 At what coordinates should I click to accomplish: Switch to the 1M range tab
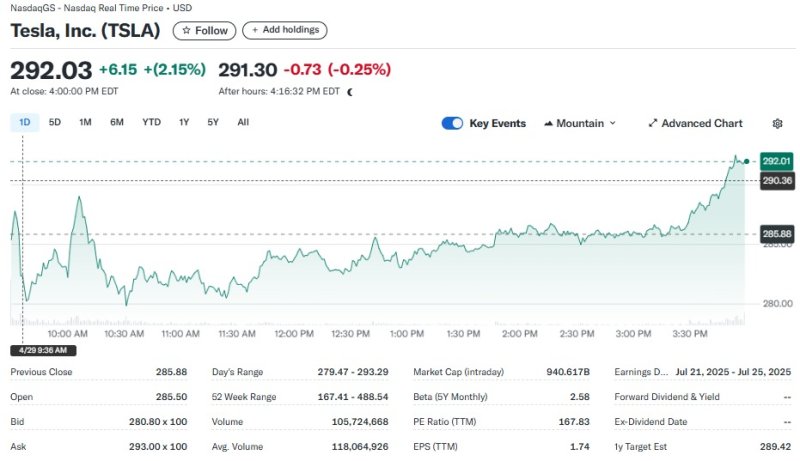[85, 122]
